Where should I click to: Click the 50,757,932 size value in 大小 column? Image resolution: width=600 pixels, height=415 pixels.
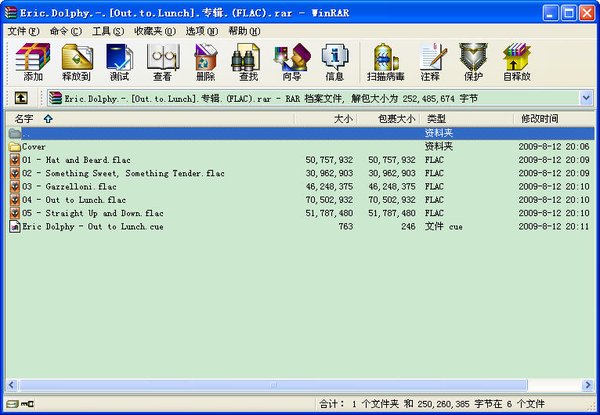[329, 160]
